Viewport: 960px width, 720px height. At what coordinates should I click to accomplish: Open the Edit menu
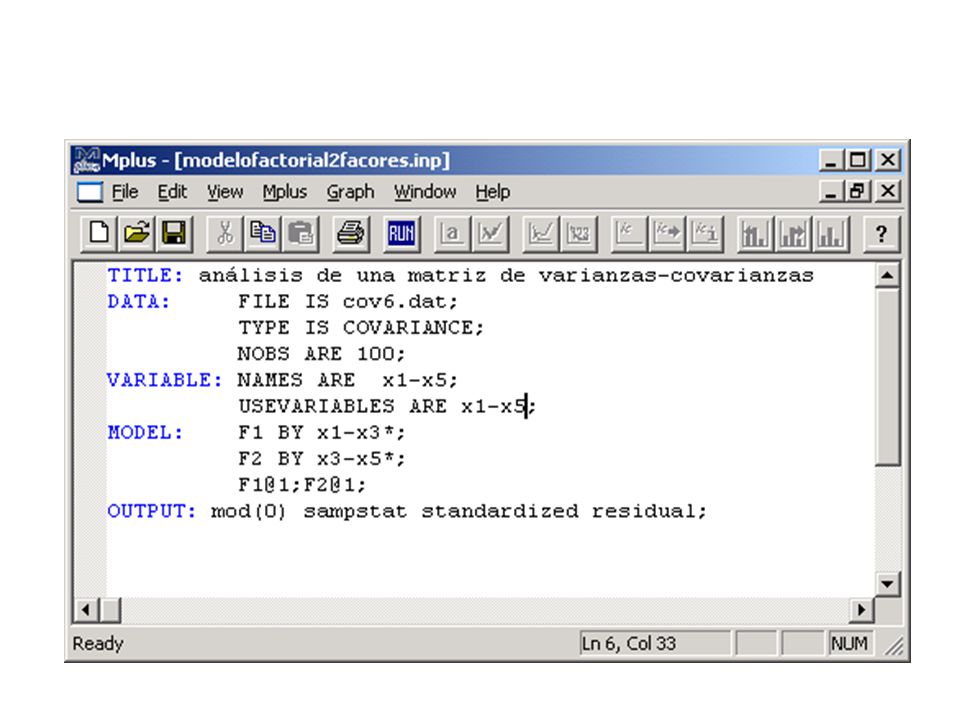pyautogui.click(x=172, y=192)
